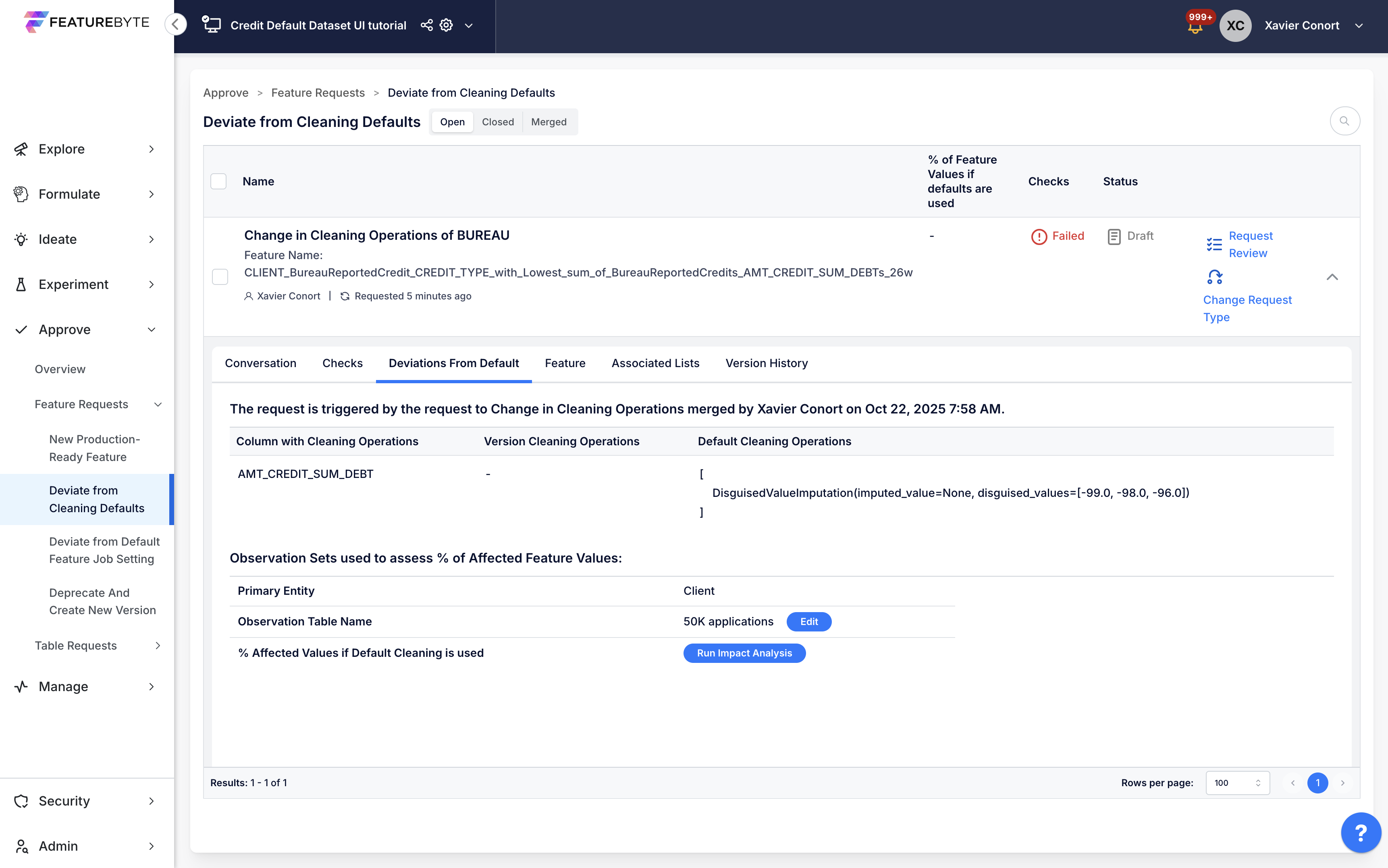Switch filter to Closed requests
Screen dimensions: 1388x868
(x=498, y=122)
